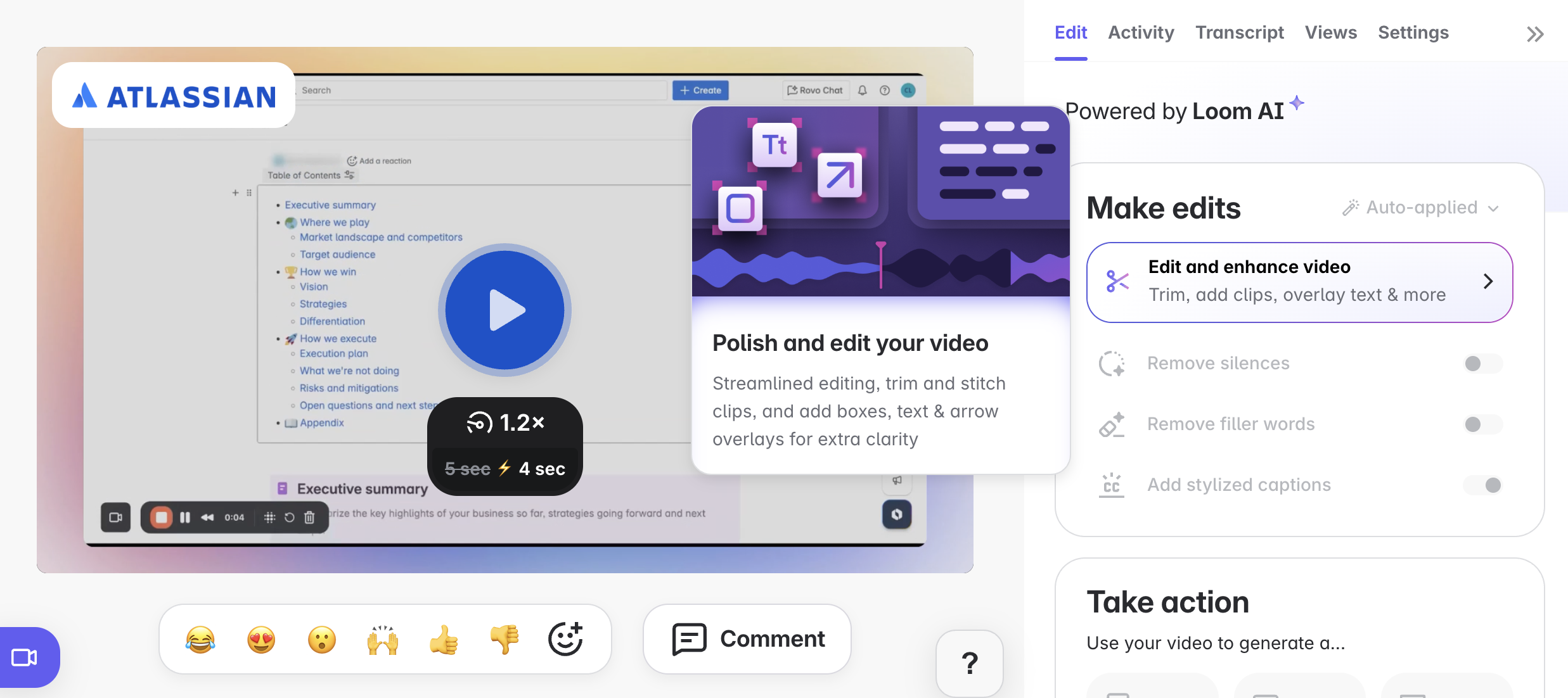Click the stop recording button
The height and width of the screenshot is (698, 1568).
pyautogui.click(x=162, y=517)
